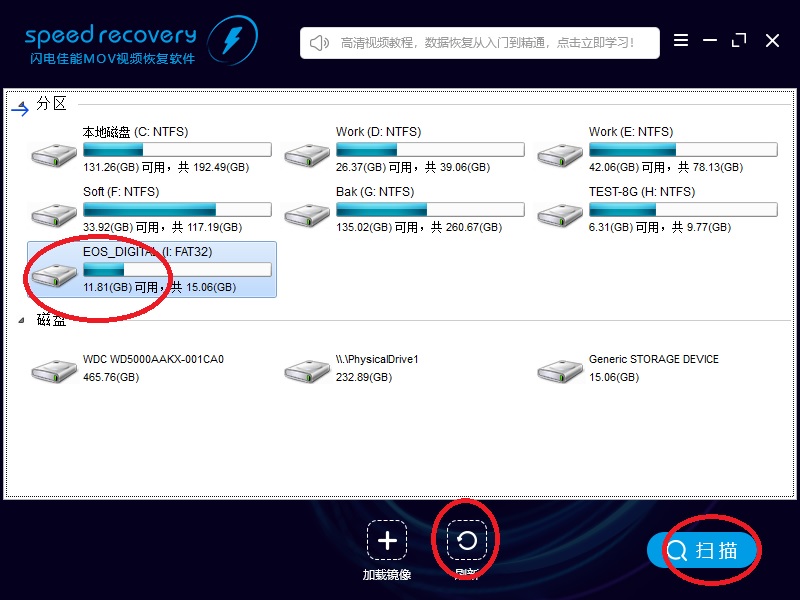Click the load image plus icon
The height and width of the screenshot is (600, 800).
(x=387, y=541)
